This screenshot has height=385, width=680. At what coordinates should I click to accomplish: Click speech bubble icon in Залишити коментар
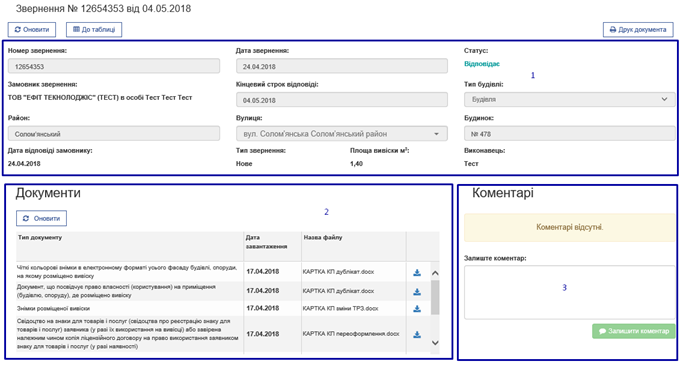point(602,331)
